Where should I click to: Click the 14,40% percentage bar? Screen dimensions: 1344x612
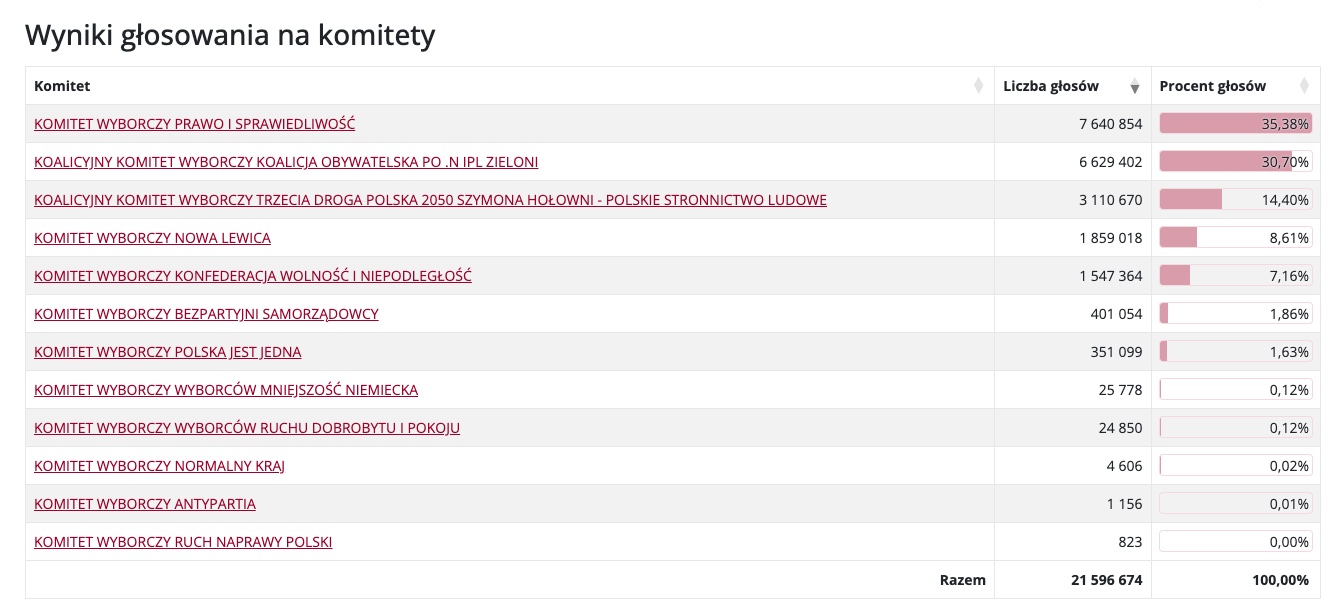[x=1235, y=200]
